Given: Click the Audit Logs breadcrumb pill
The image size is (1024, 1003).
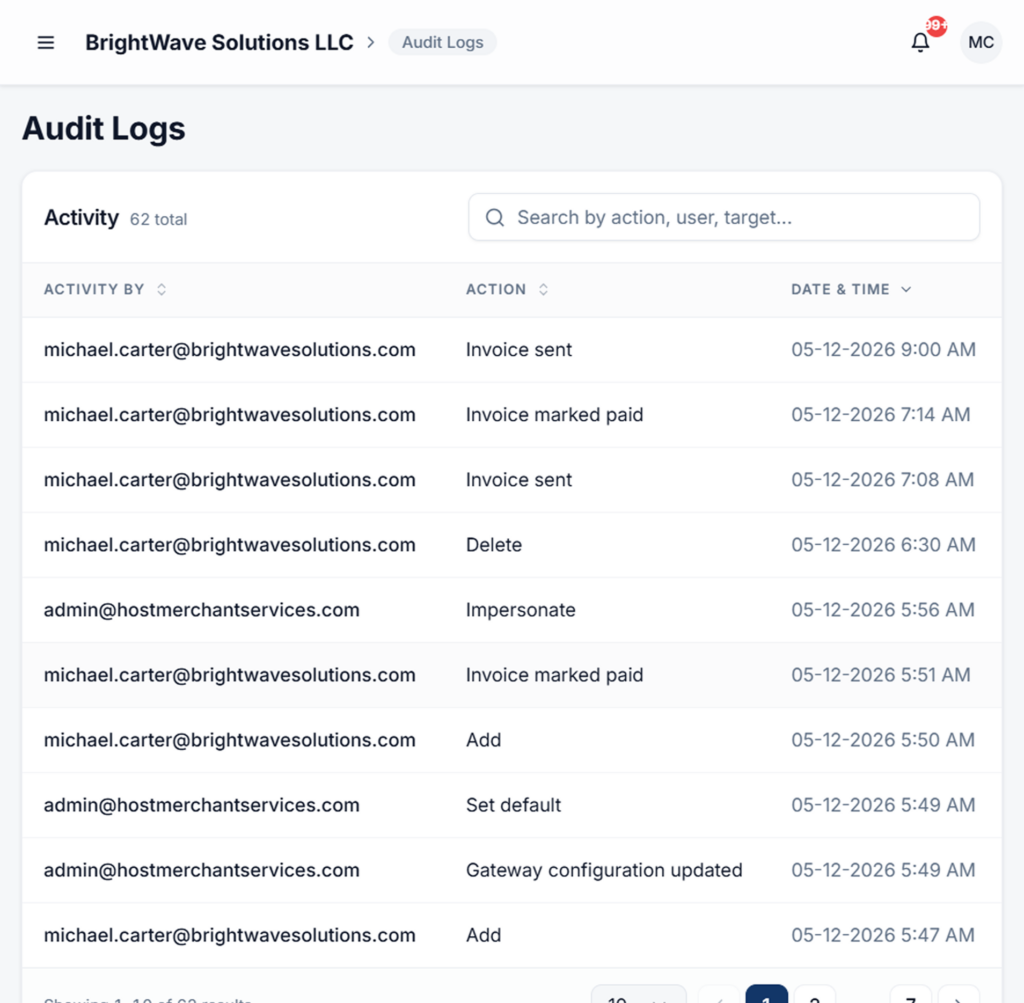Looking at the screenshot, I should click(443, 42).
